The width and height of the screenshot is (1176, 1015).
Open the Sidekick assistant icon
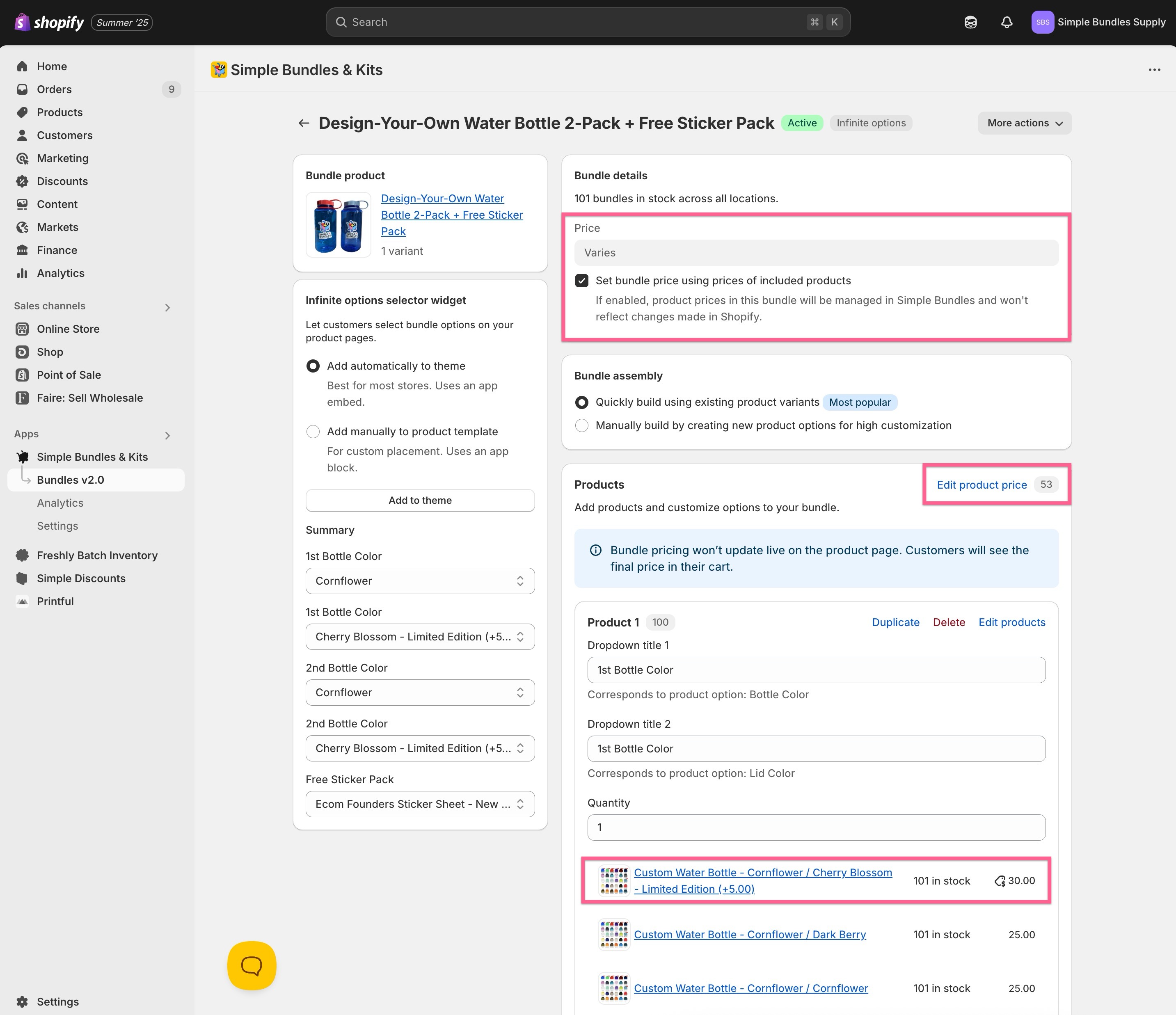tap(970, 22)
